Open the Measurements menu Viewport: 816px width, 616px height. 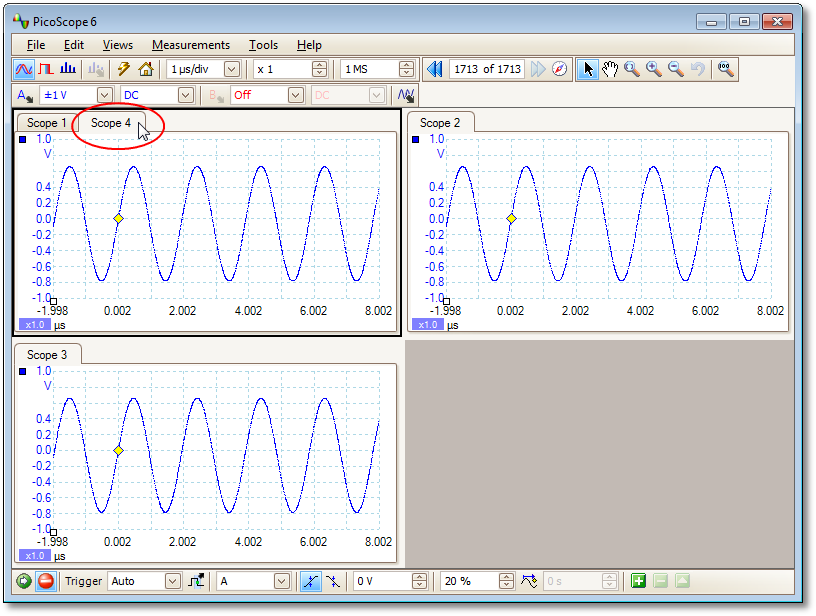coord(190,45)
